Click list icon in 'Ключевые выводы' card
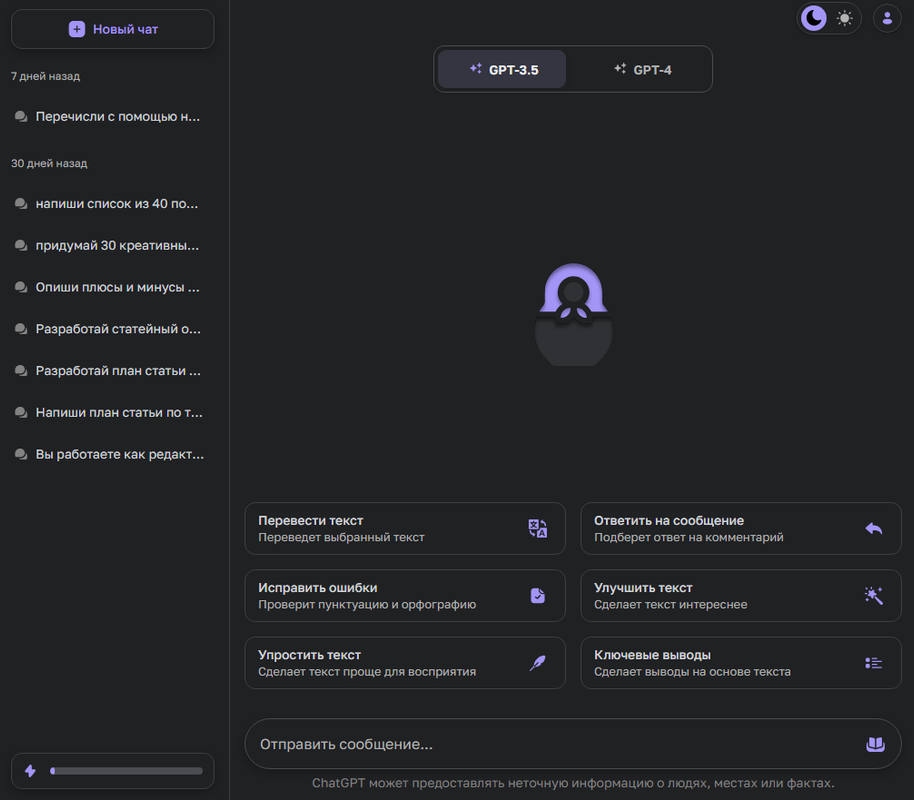This screenshot has height=800, width=914. coord(874,663)
